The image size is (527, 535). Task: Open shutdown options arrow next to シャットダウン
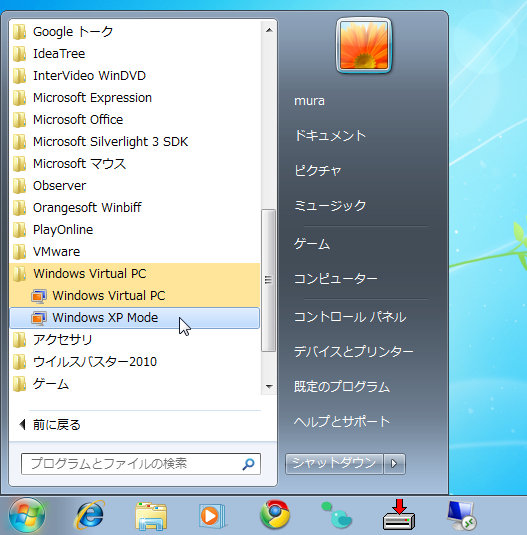pos(394,464)
